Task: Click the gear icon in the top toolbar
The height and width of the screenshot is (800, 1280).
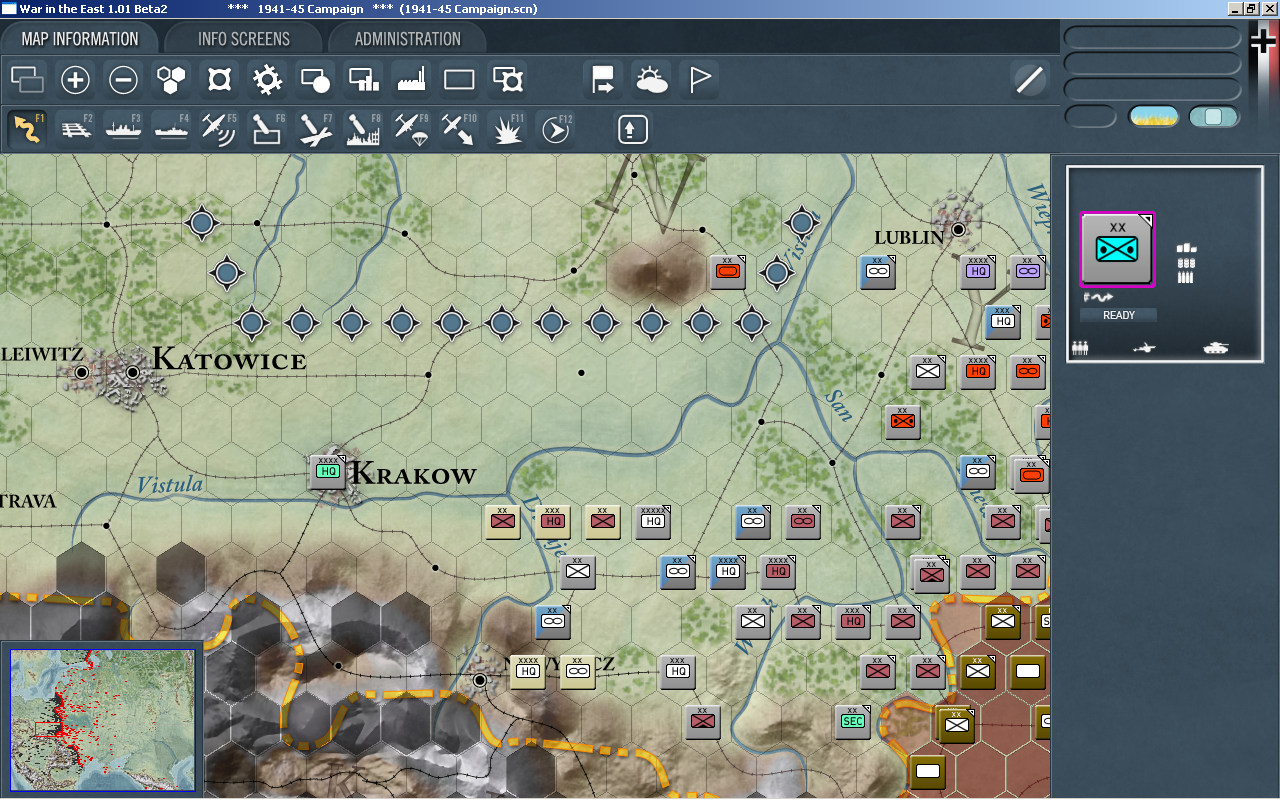Action: click(x=268, y=79)
